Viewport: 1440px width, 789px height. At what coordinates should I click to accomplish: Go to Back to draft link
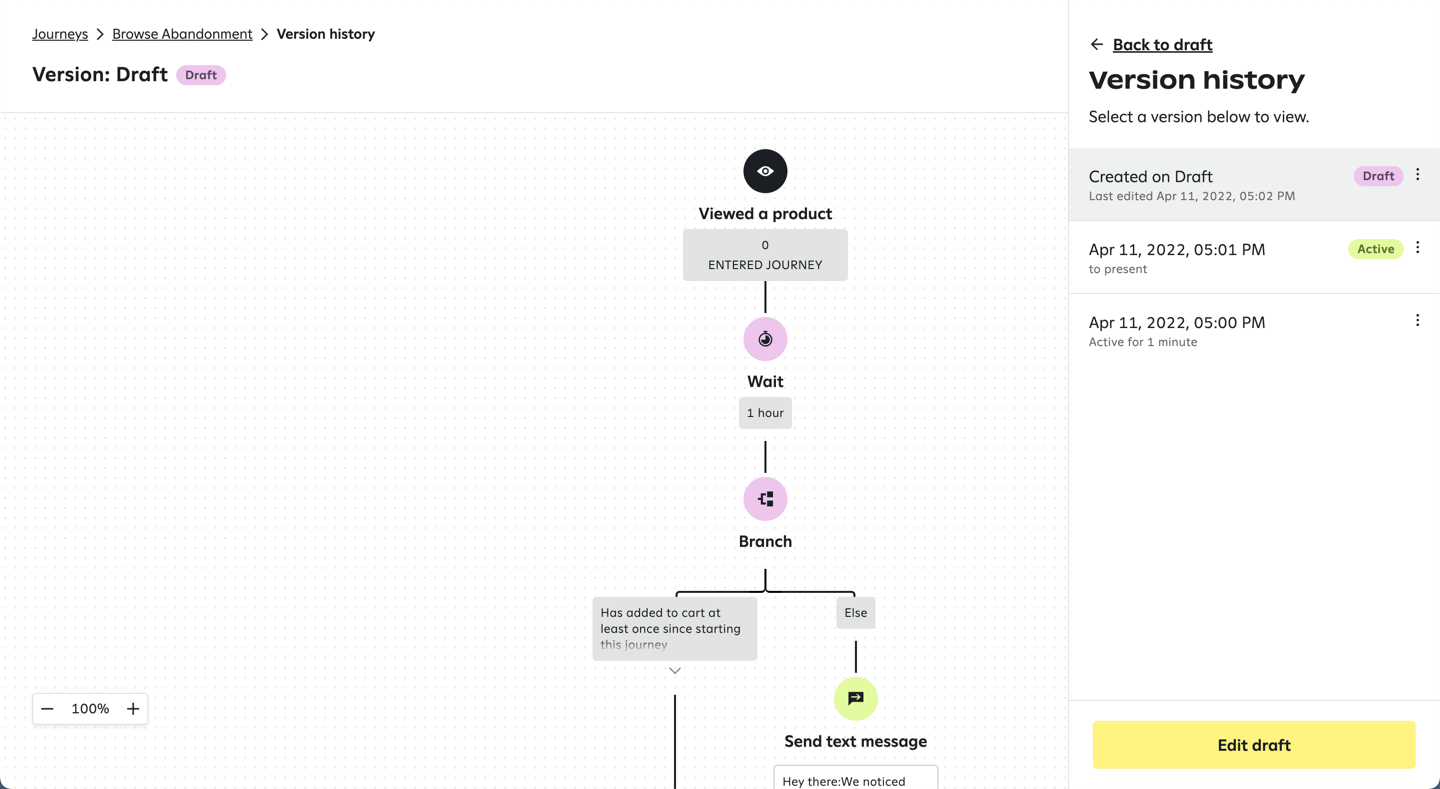(1162, 45)
